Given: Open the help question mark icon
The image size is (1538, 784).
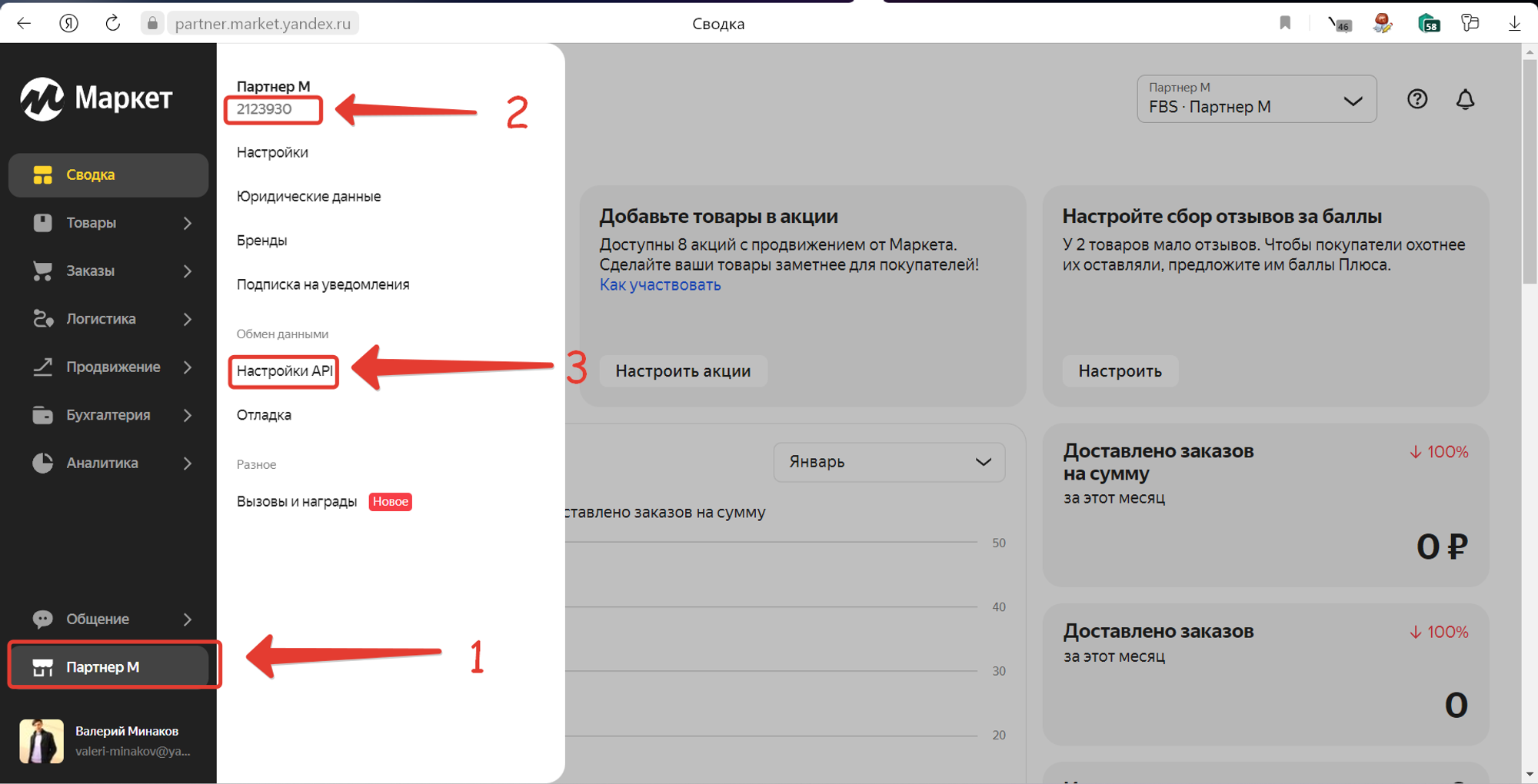Looking at the screenshot, I should click(x=1417, y=98).
